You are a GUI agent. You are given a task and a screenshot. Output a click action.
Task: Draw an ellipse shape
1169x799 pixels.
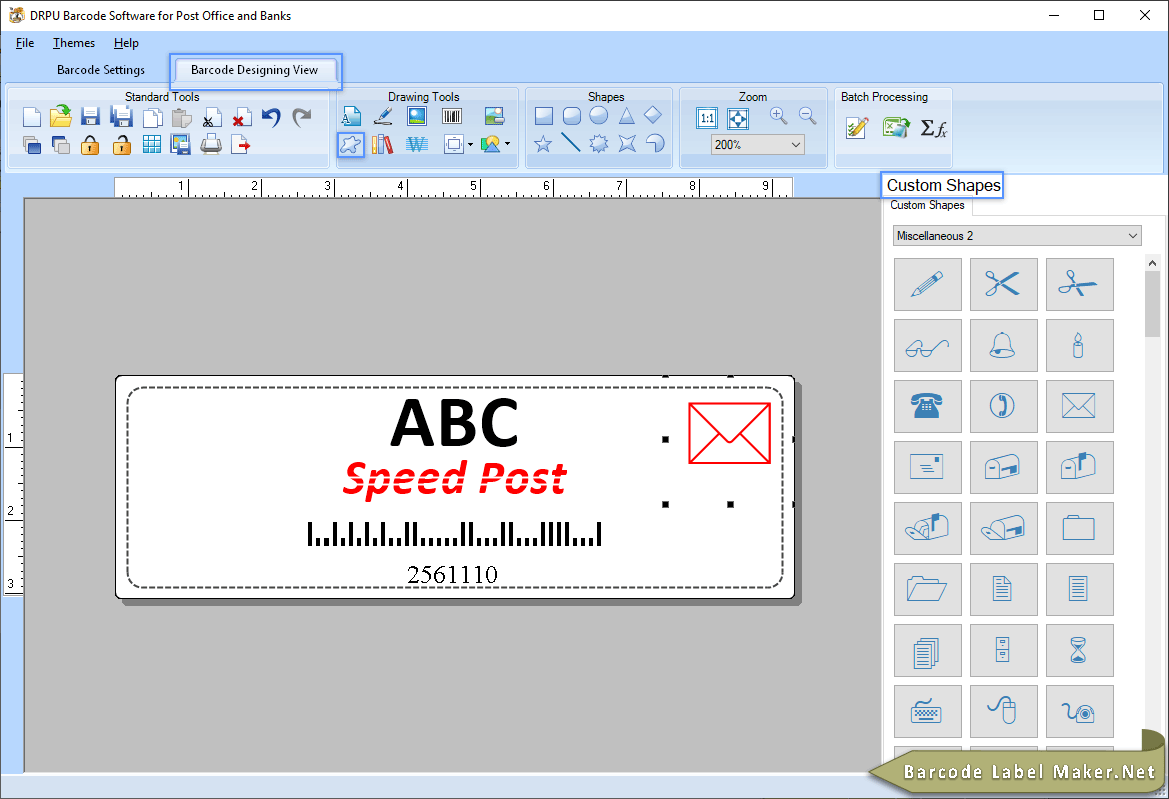[x=599, y=116]
